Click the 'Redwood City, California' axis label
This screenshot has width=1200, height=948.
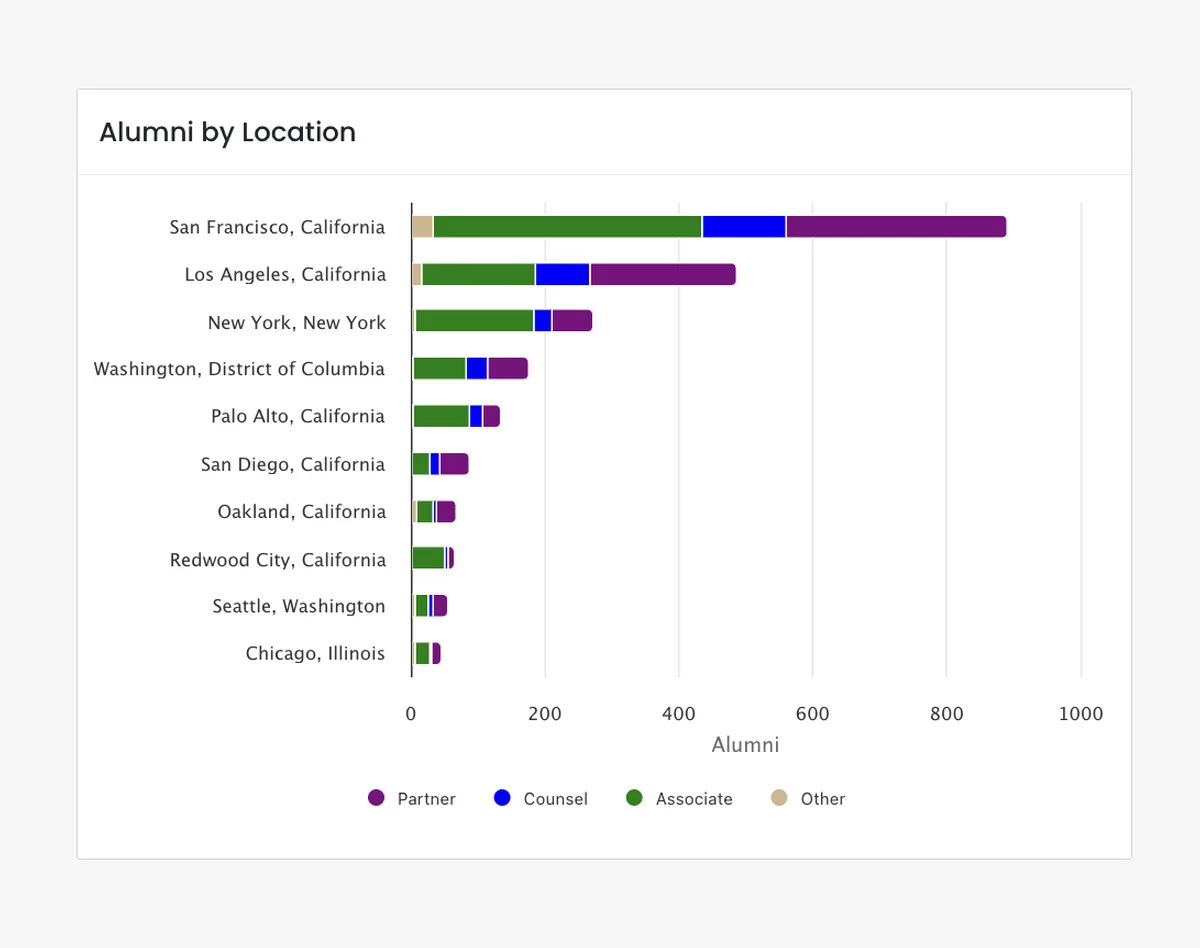[278, 559]
